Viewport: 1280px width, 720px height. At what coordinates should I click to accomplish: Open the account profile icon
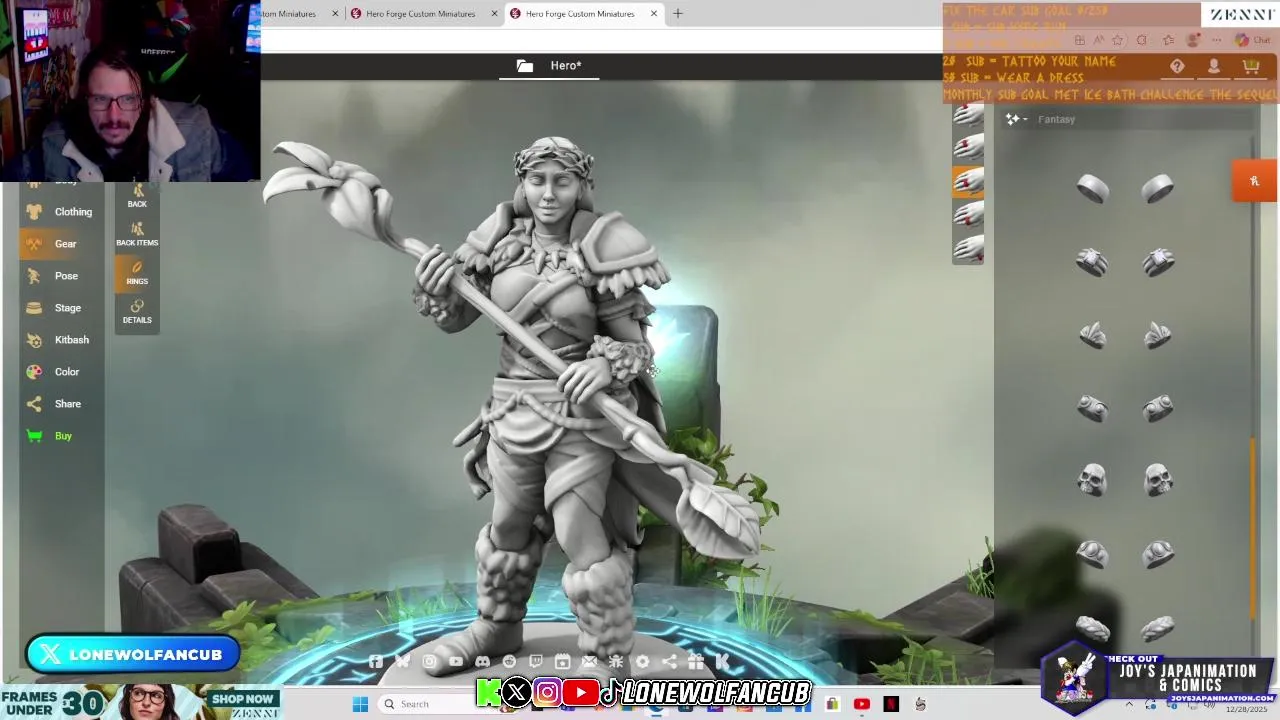[x=1213, y=66]
